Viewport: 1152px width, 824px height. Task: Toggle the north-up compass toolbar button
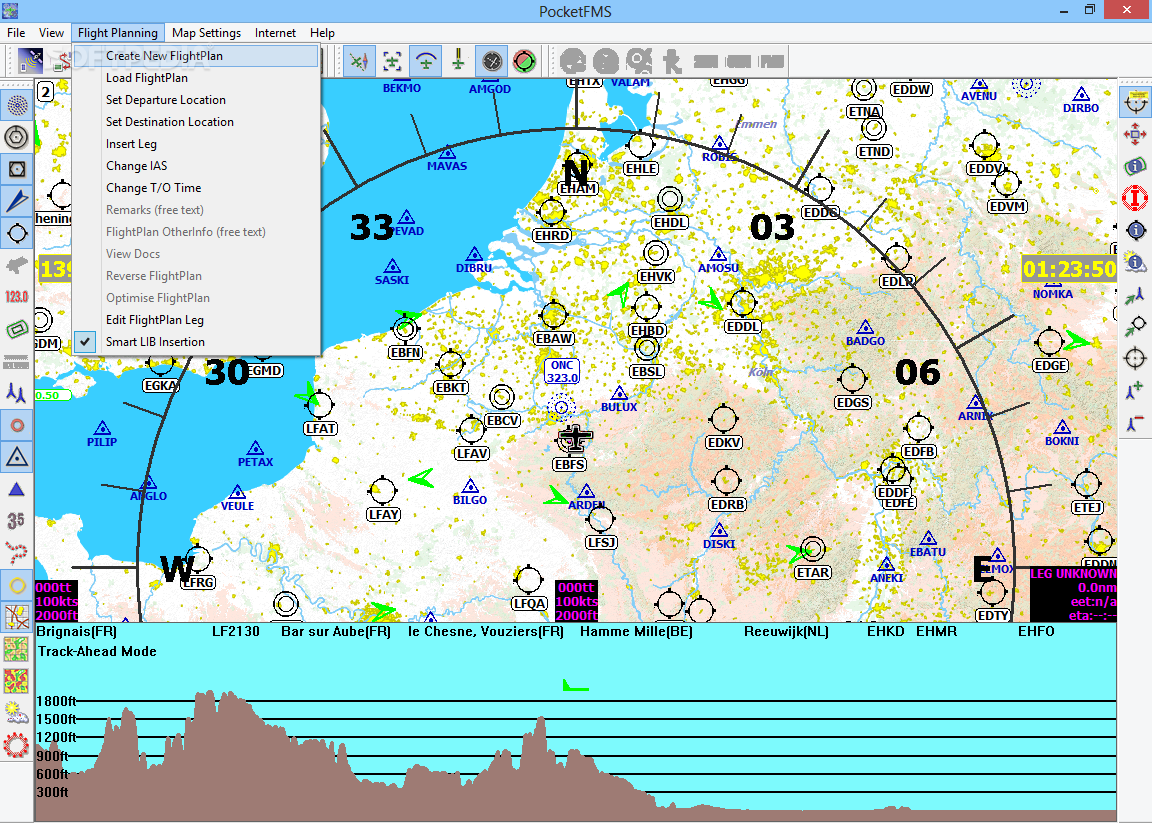tap(359, 61)
